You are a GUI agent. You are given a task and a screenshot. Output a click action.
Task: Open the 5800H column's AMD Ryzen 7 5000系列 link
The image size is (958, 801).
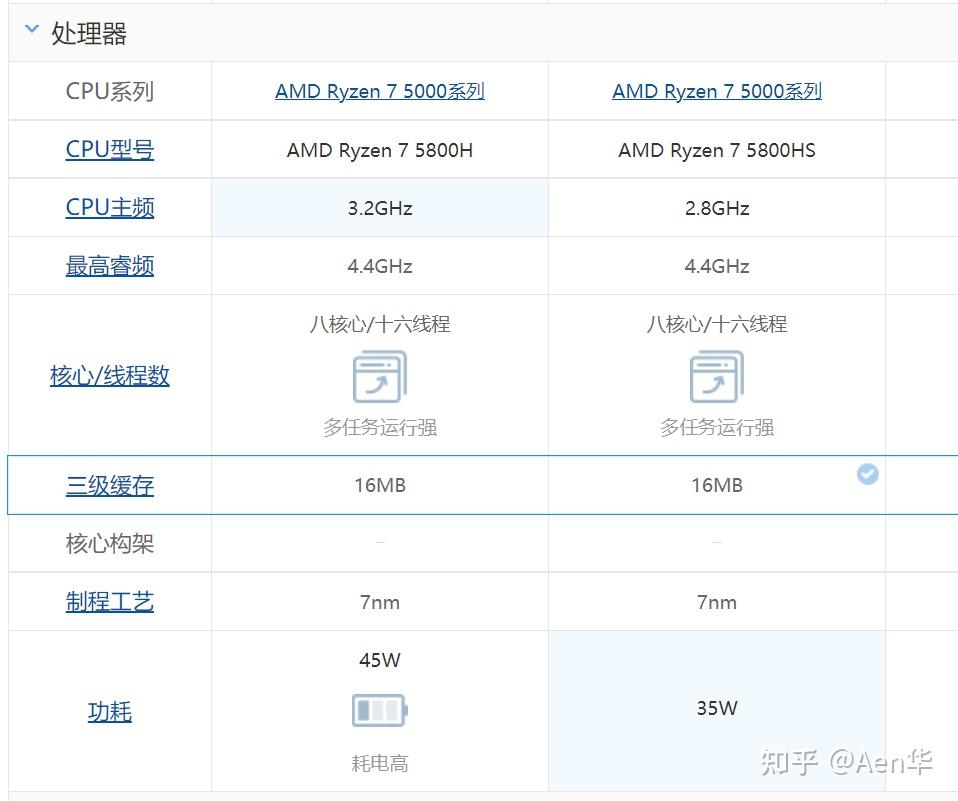pos(379,91)
